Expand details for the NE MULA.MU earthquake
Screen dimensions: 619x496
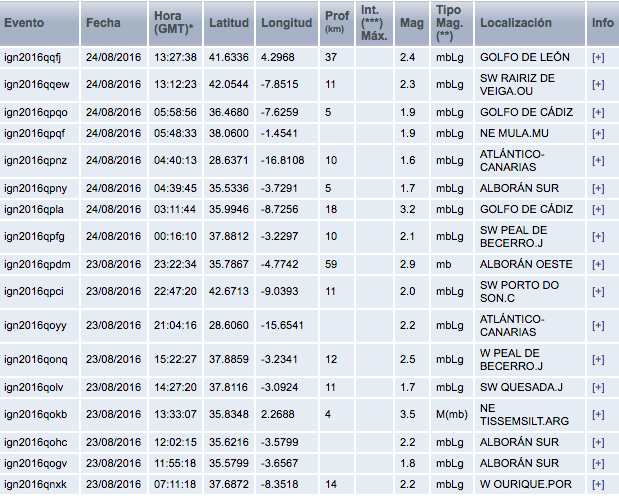pos(598,132)
